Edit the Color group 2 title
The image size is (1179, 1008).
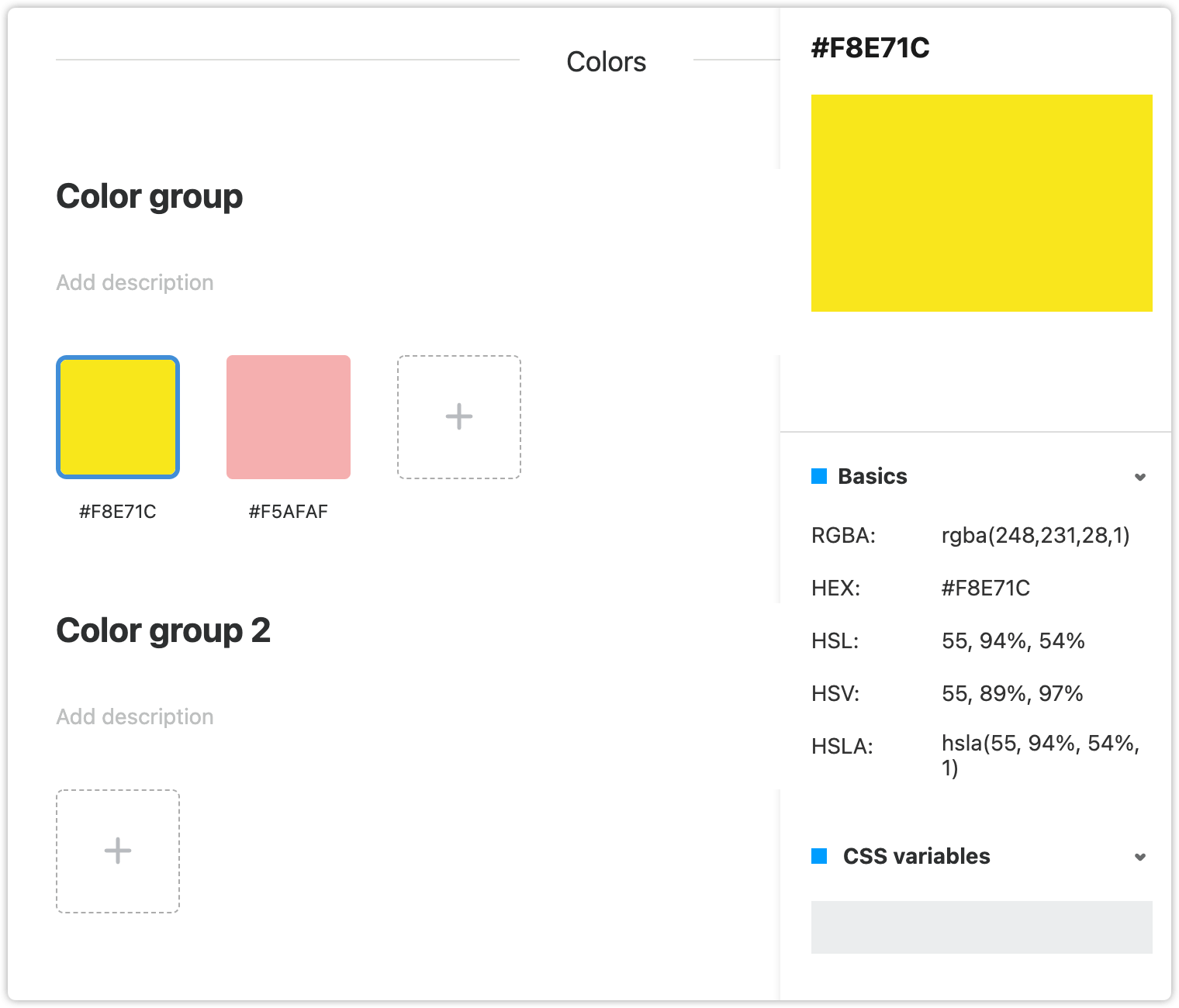(x=164, y=631)
